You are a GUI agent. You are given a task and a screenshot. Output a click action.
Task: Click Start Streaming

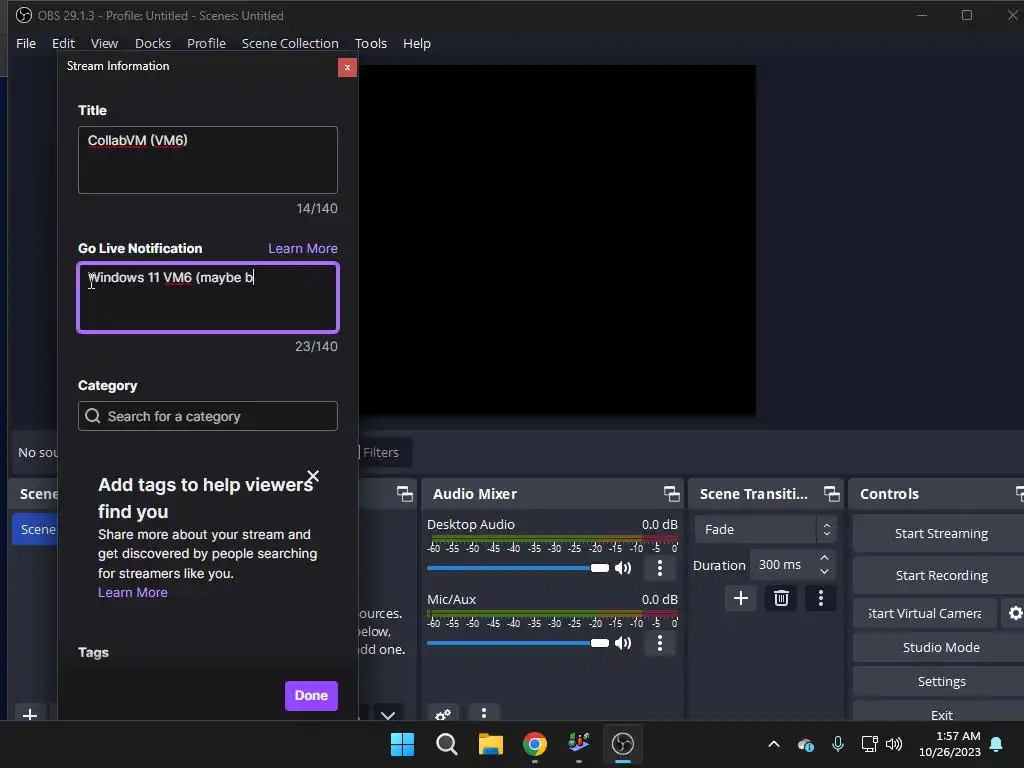click(941, 534)
